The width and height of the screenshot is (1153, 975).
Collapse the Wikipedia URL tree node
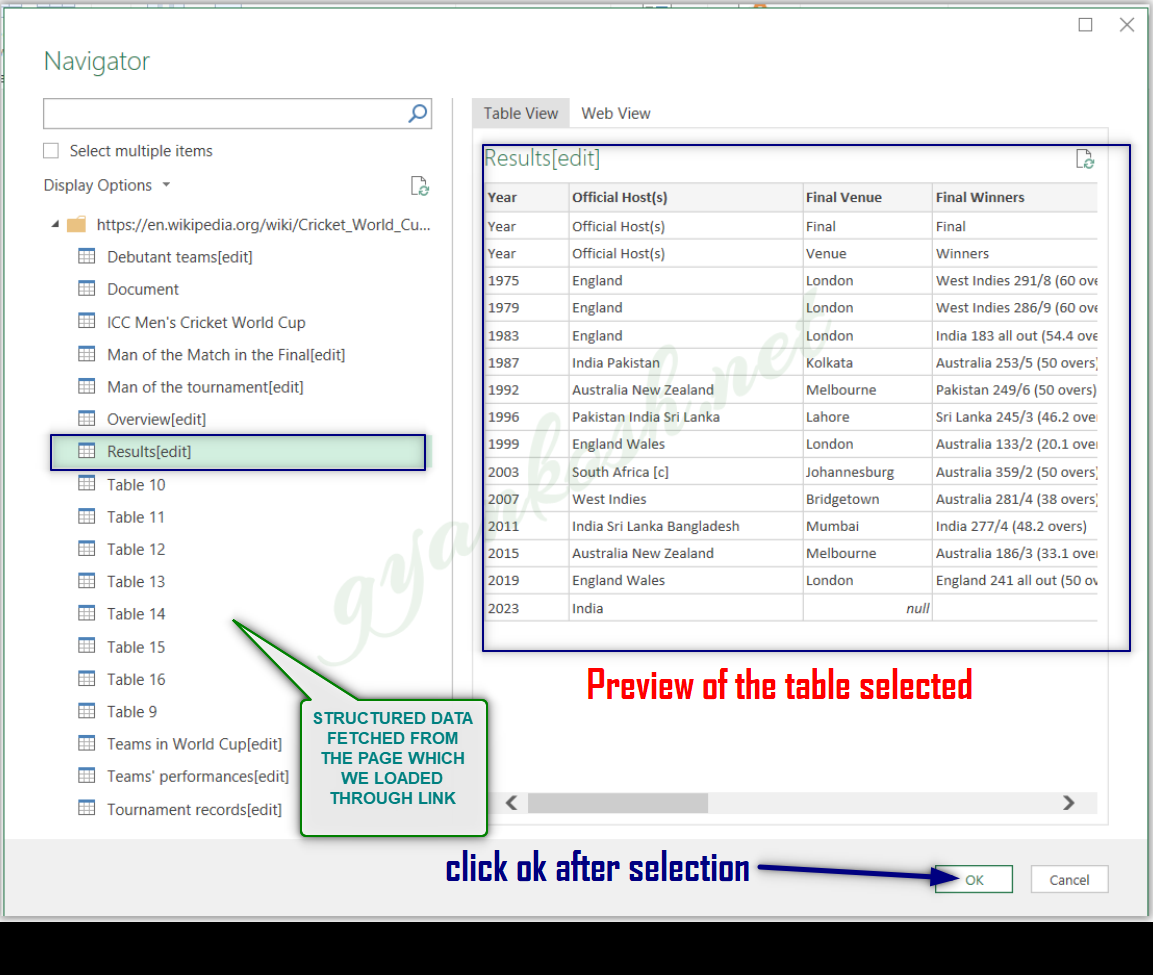click(x=54, y=224)
